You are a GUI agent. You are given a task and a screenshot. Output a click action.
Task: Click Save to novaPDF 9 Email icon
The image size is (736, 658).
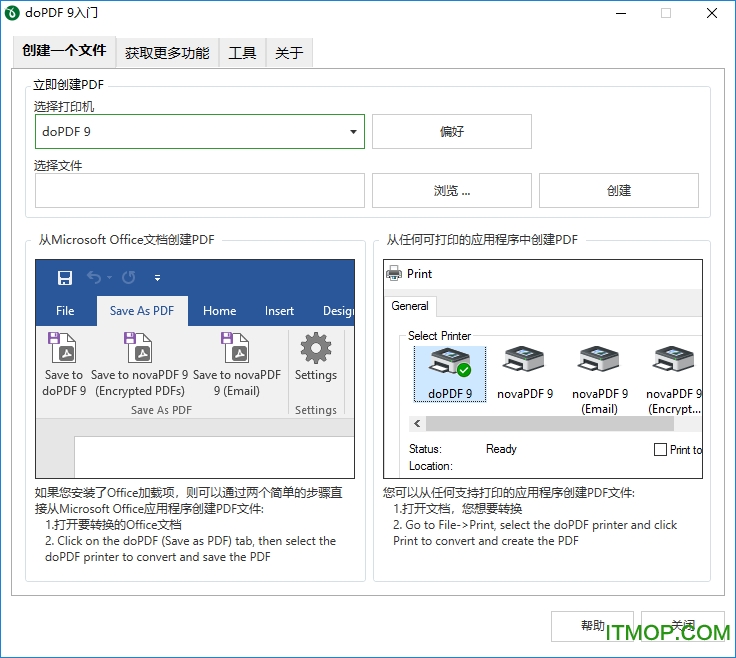236,351
